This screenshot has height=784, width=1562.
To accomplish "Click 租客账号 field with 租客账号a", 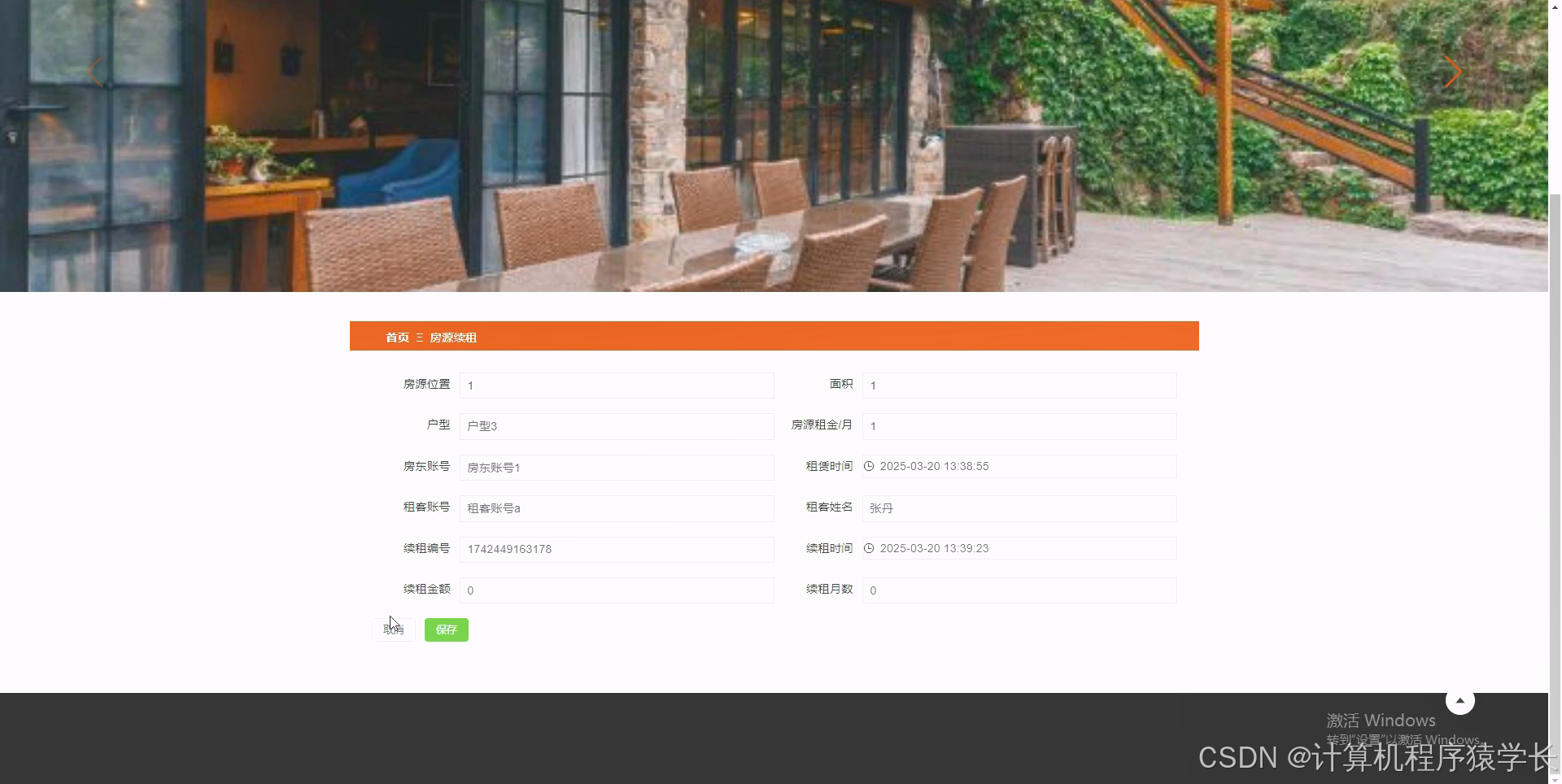I will tap(617, 508).
